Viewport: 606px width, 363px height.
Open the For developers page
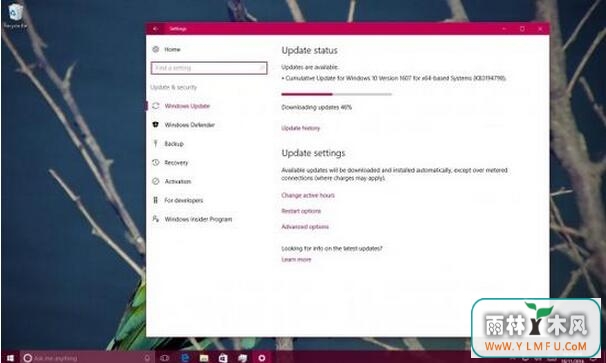point(184,200)
